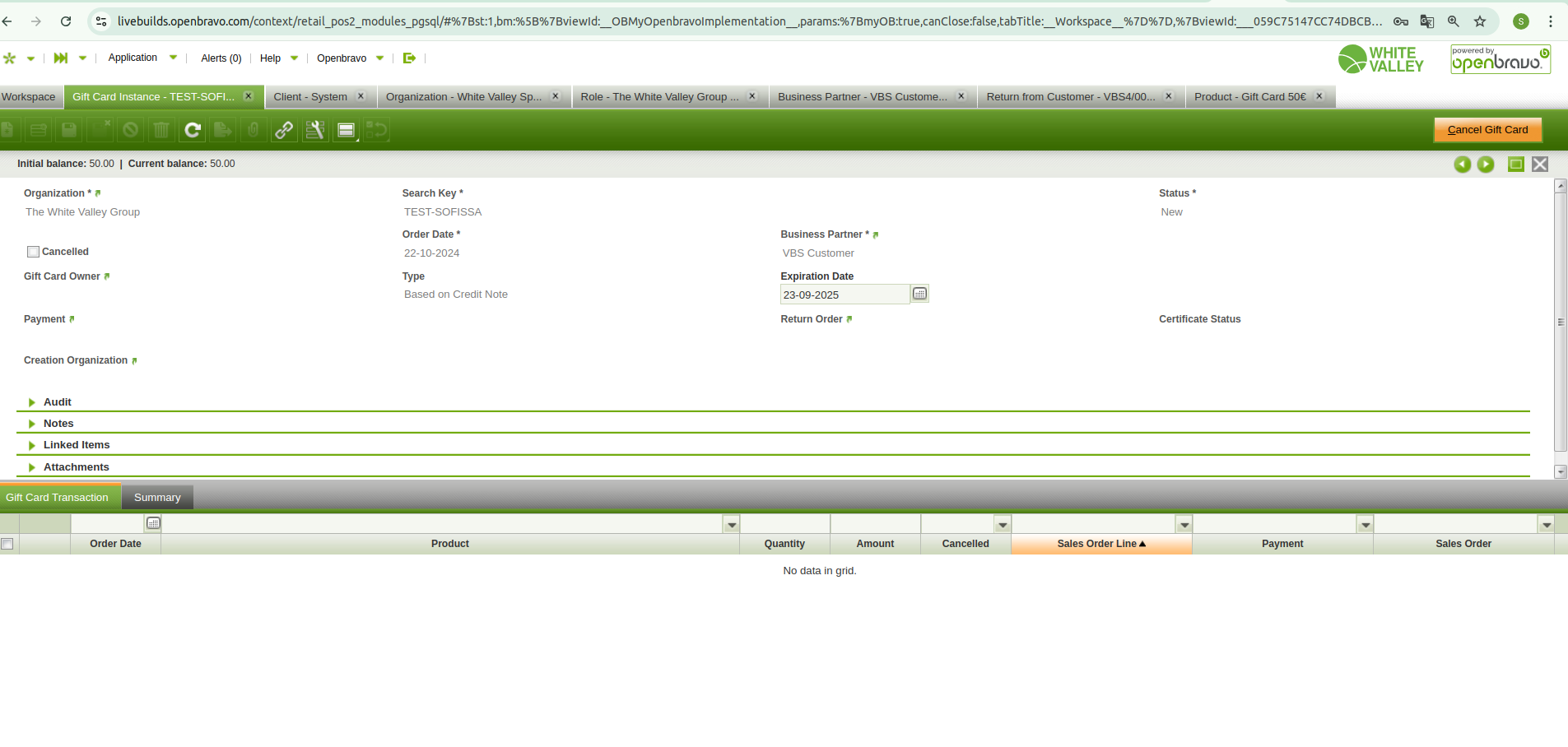Open the Cancelled column filter dropdown

1003,524
